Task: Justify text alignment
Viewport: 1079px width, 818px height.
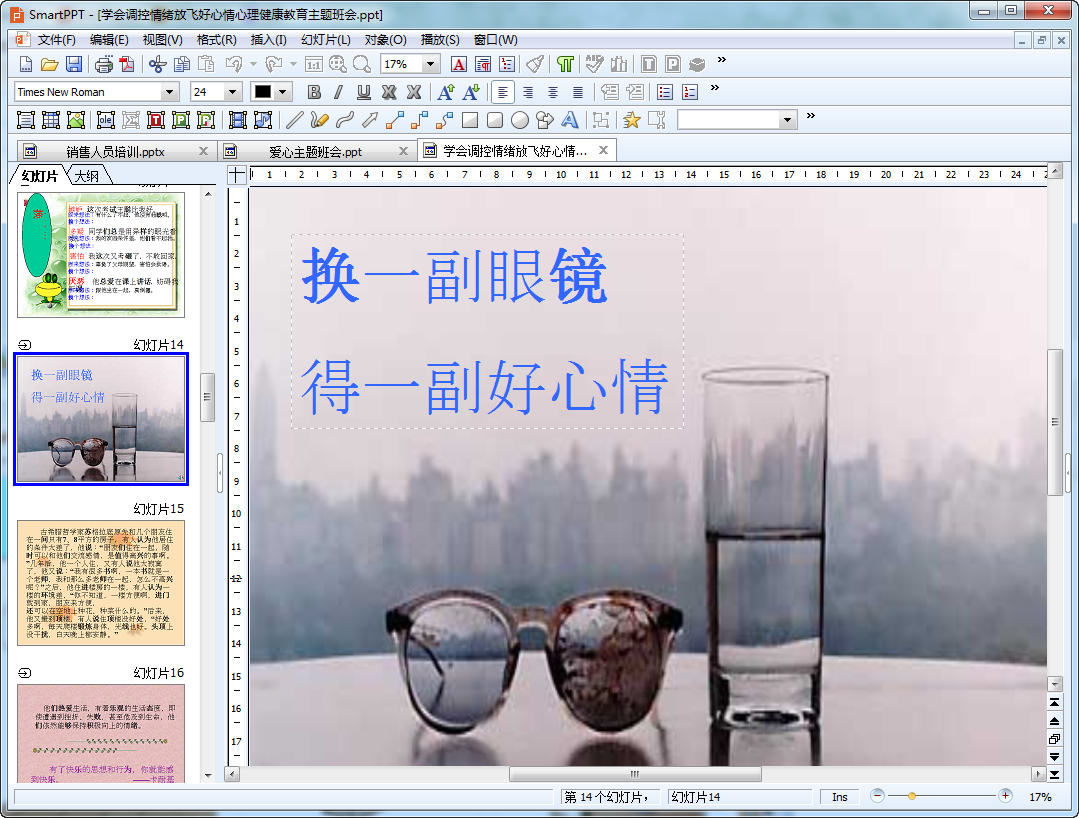Action: coord(578,92)
